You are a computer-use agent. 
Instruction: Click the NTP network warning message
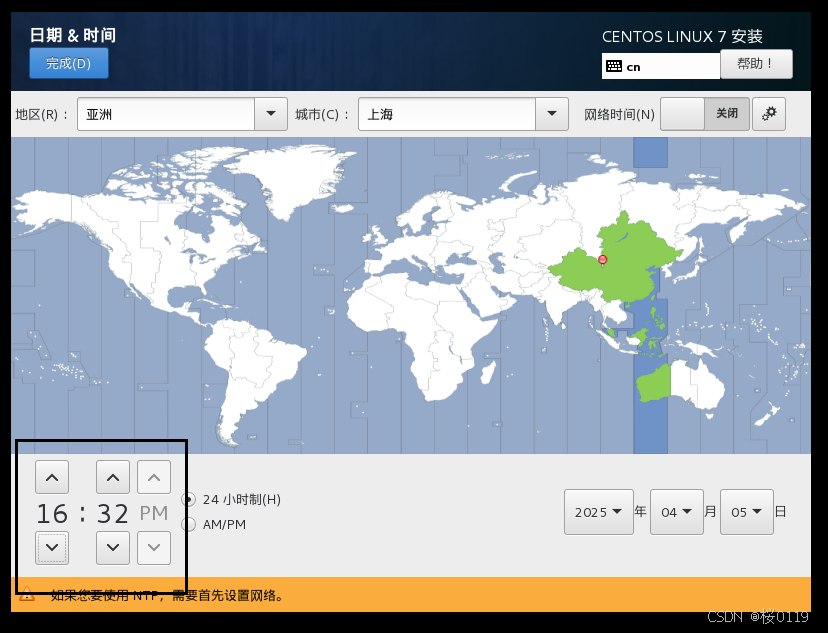coord(168,596)
